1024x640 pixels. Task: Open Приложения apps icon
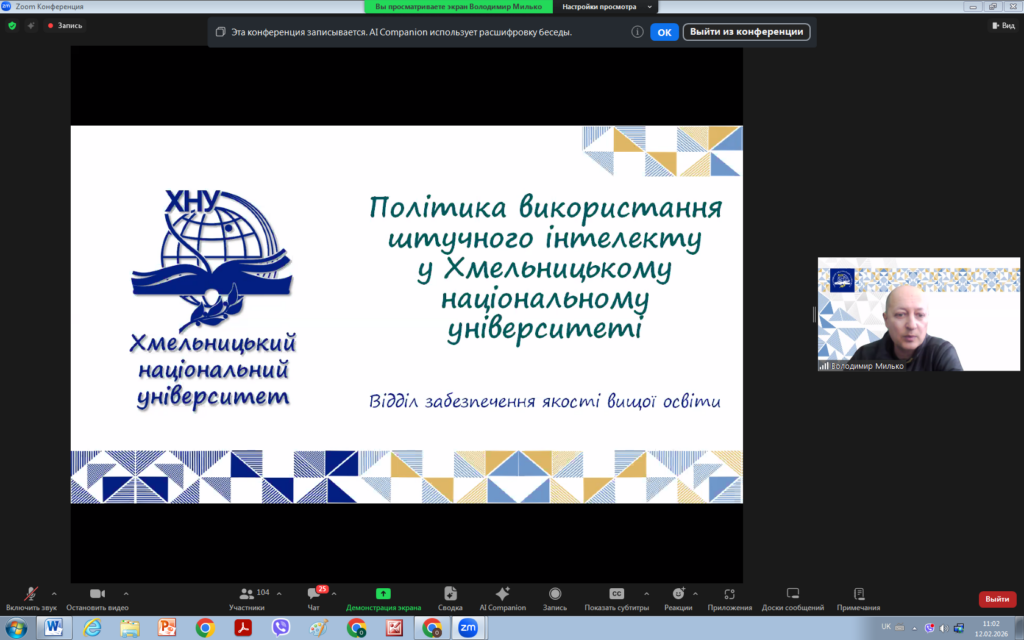(729, 594)
